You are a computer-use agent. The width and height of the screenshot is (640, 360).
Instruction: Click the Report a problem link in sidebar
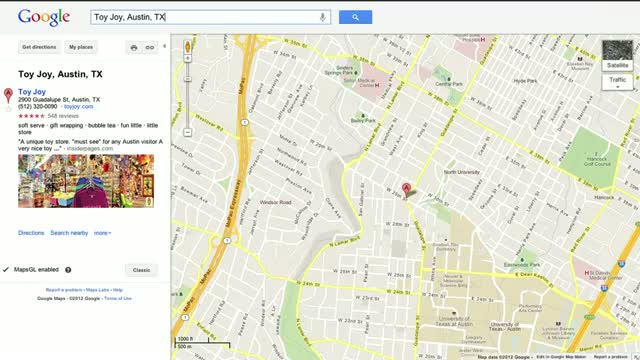[64, 290]
